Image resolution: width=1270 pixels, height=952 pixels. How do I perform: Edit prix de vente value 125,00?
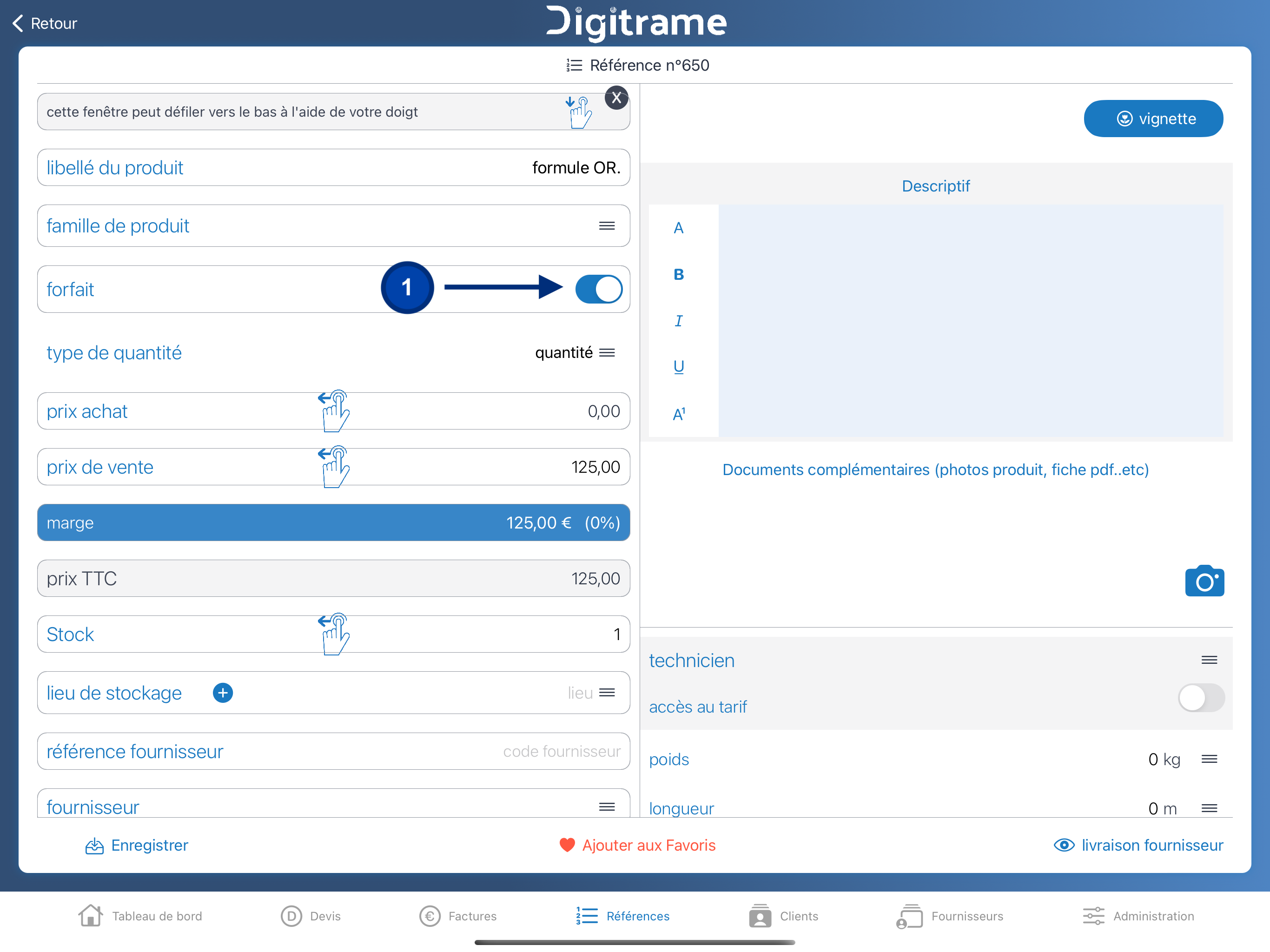tap(595, 467)
